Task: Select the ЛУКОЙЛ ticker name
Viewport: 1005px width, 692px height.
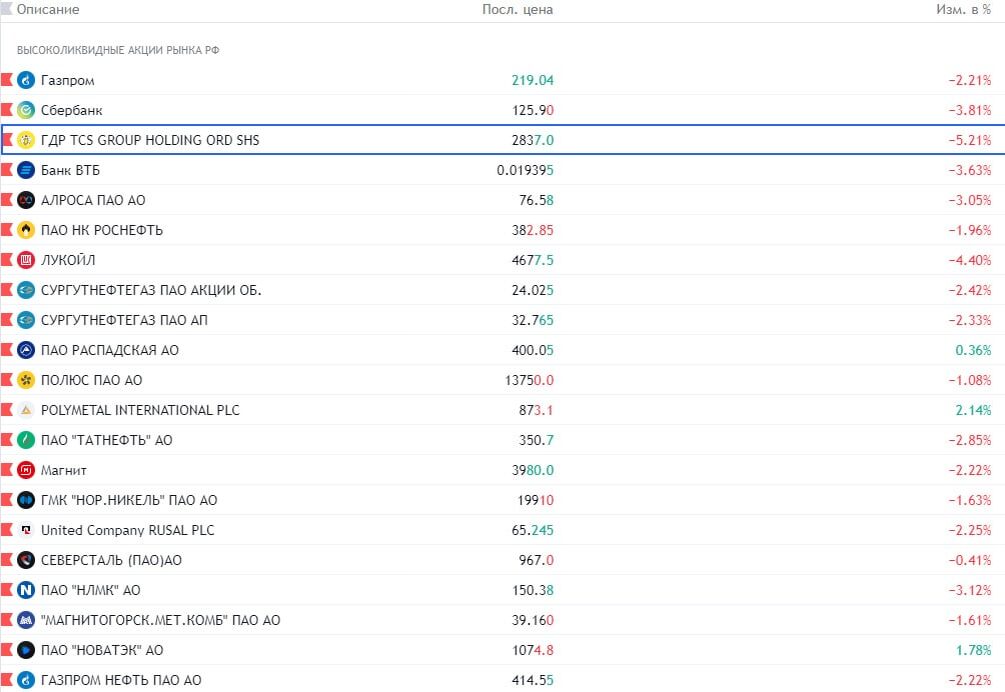Action: tap(68, 260)
